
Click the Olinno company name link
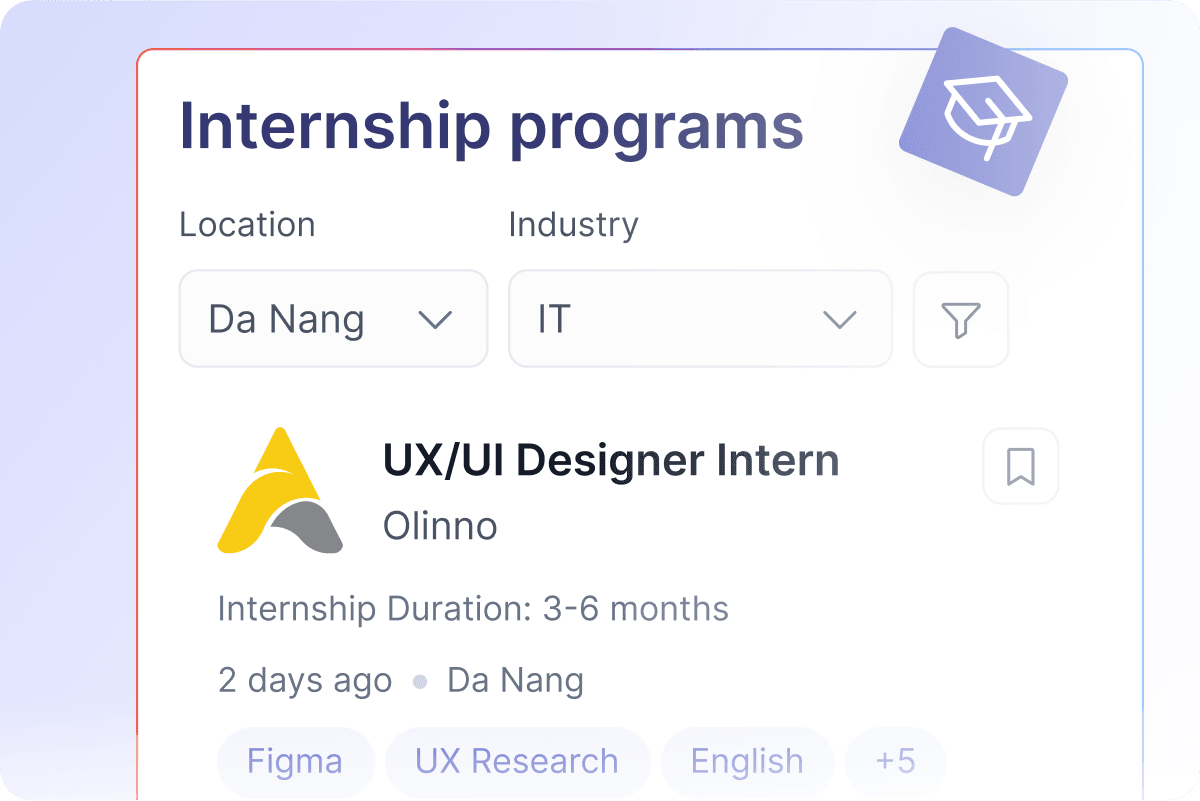tap(439, 526)
